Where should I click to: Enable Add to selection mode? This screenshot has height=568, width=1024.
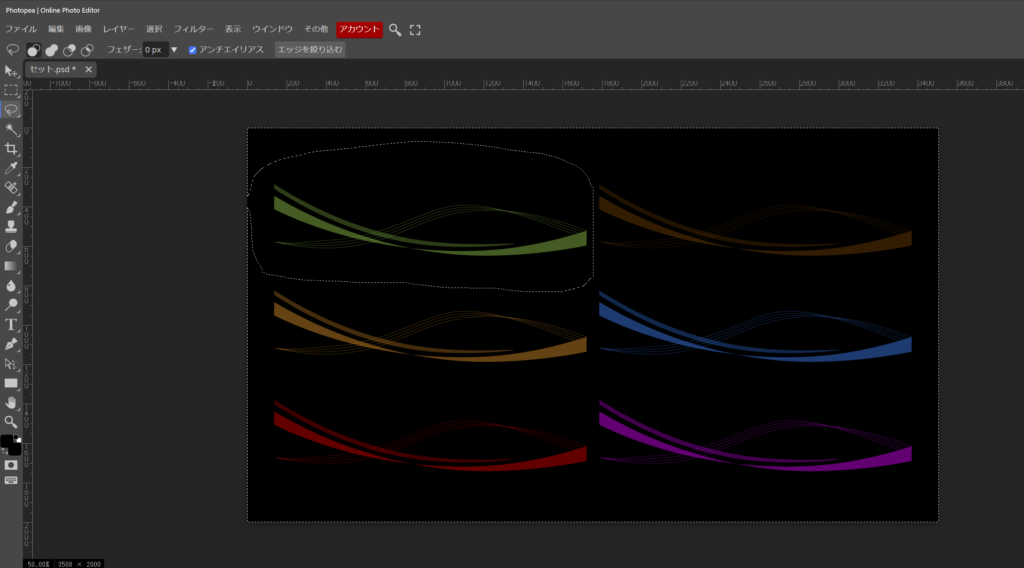(x=51, y=49)
